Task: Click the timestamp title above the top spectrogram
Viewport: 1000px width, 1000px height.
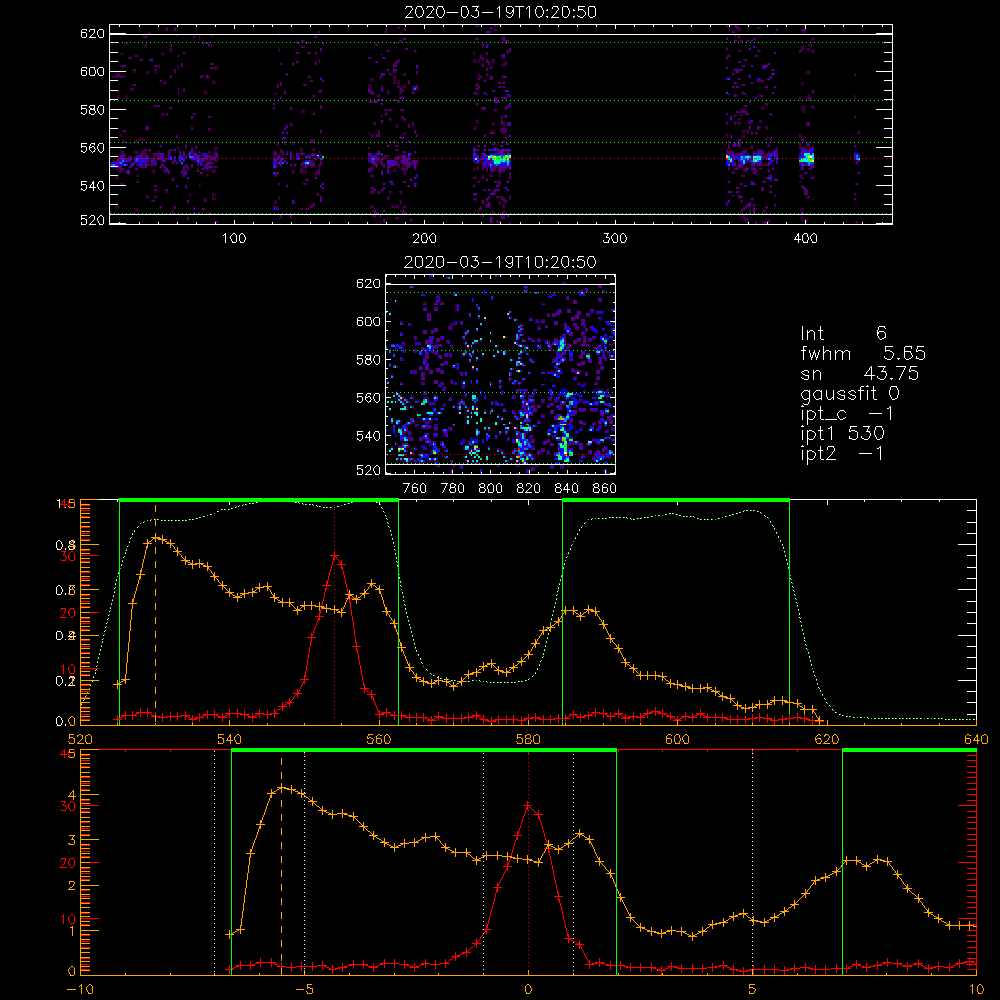Action: pyautogui.click(x=501, y=12)
